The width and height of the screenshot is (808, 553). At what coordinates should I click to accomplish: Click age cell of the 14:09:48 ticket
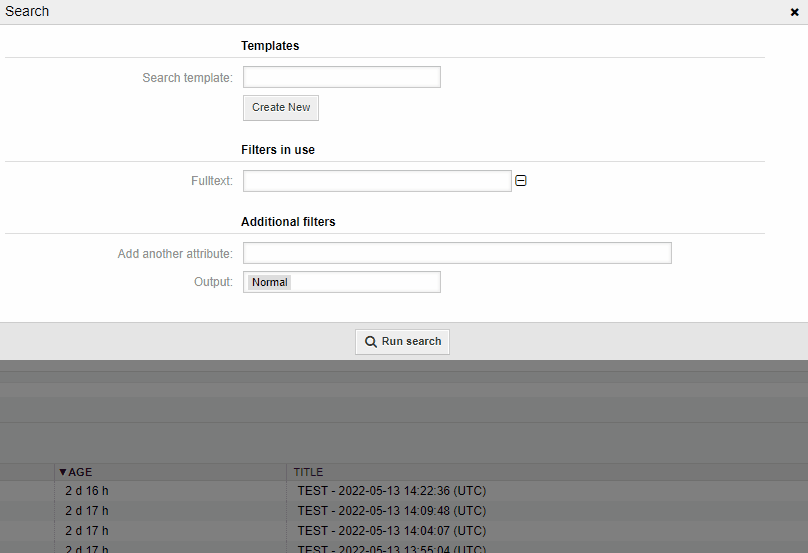click(87, 511)
